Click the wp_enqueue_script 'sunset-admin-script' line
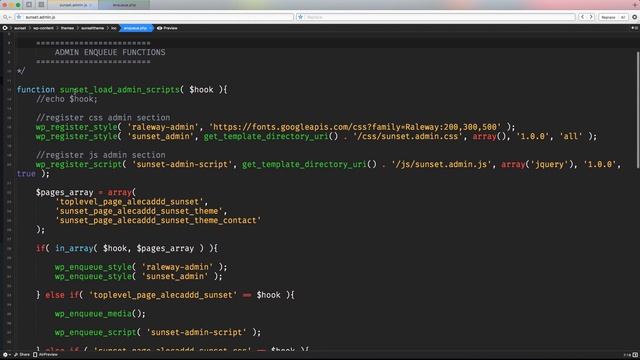The width and height of the screenshot is (640, 360). point(158,332)
